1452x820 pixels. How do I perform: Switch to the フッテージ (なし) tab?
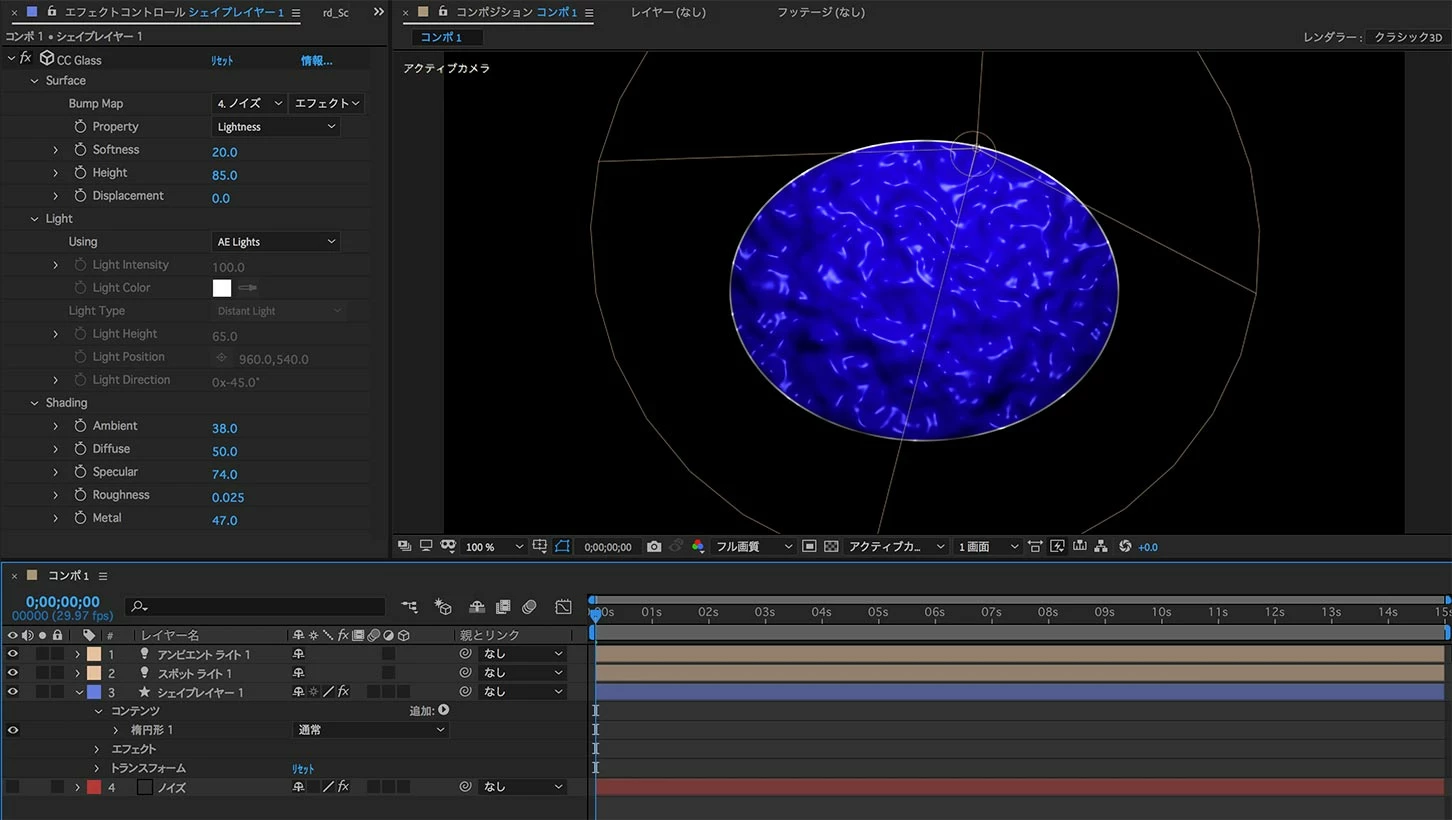[x=821, y=12]
